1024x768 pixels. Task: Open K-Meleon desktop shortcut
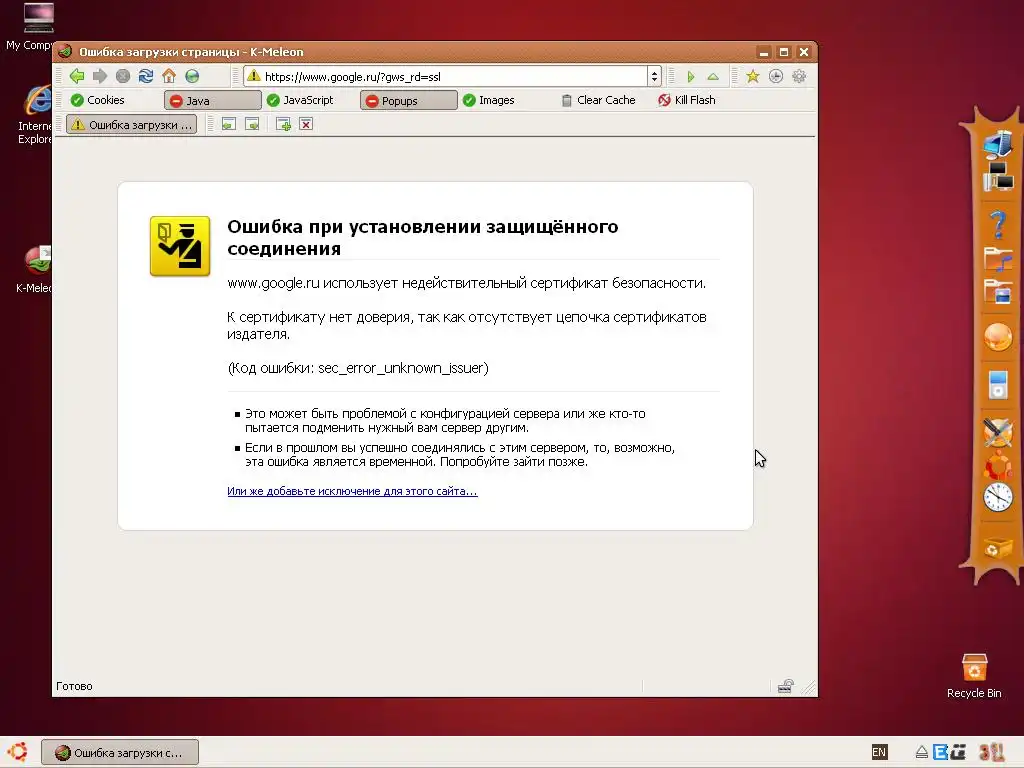click(34, 270)
